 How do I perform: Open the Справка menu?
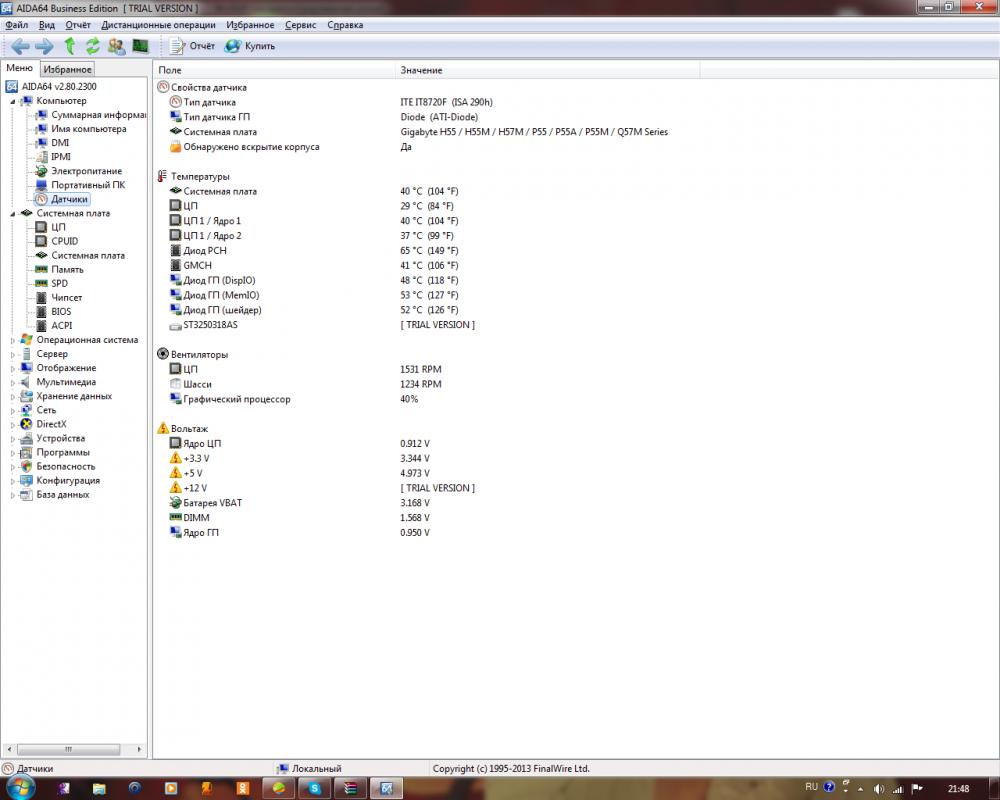pos(345,25)
